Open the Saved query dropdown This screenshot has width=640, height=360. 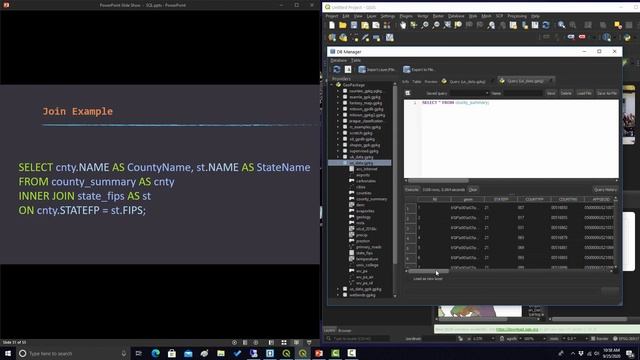click(469, 93)
